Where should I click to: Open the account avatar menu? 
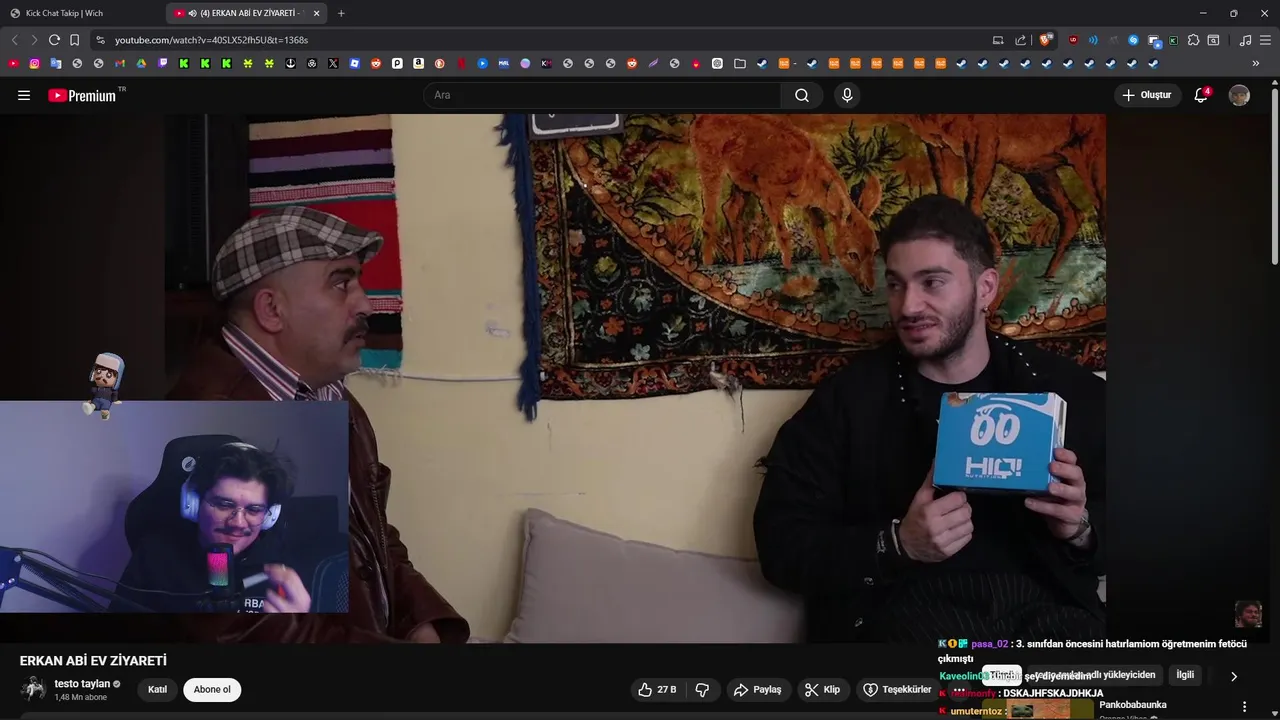pyautogui.click(x=1239, y=95)
